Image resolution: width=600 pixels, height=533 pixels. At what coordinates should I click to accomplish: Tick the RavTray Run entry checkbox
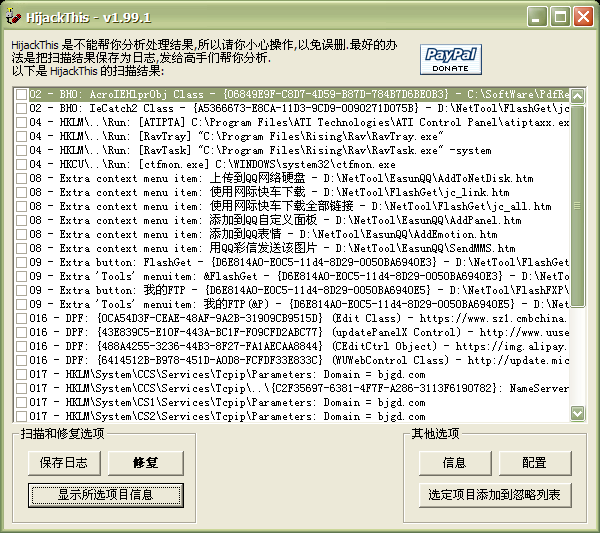tap(21, 136)
